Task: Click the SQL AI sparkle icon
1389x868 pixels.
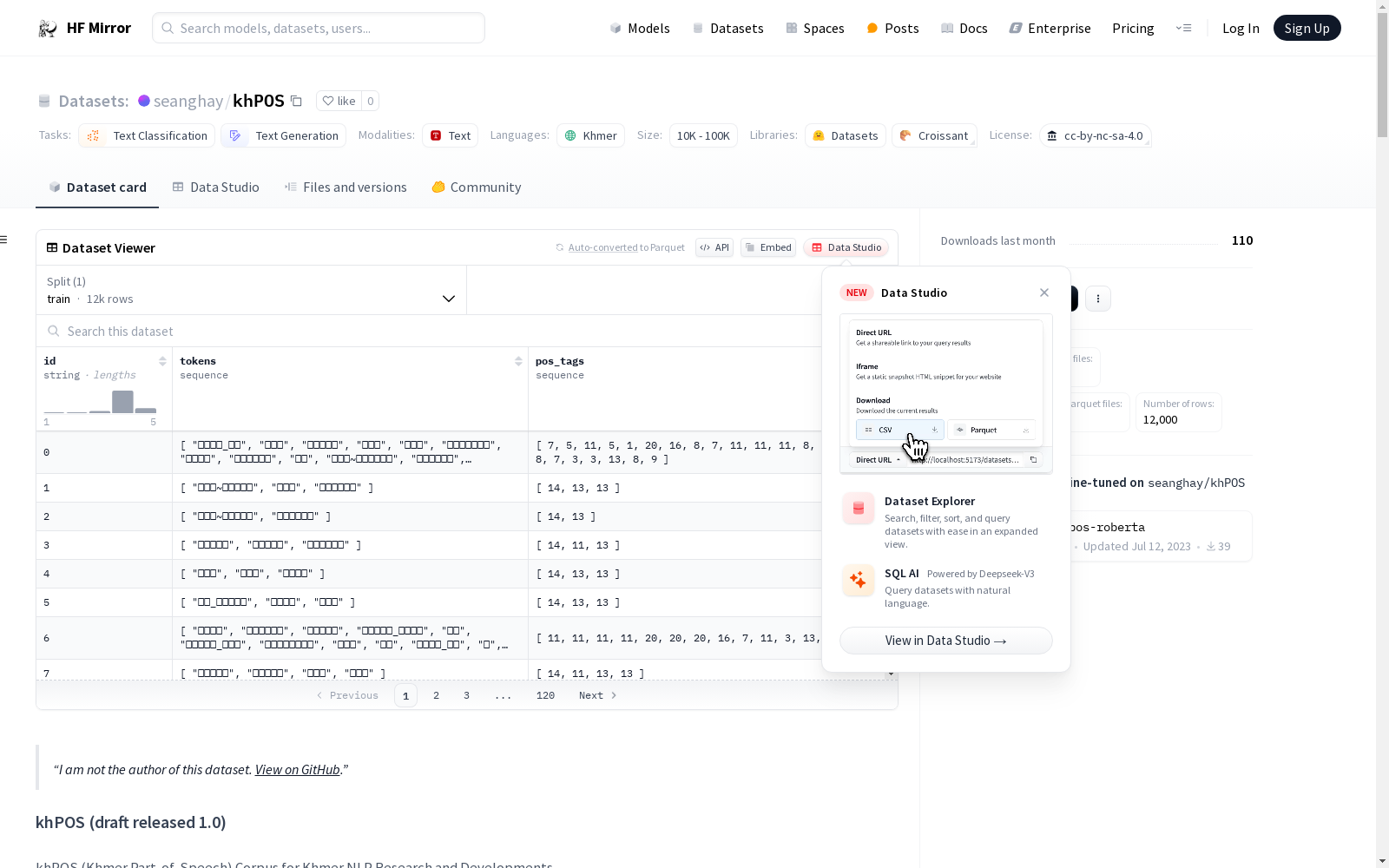Action: coord(859,581)
